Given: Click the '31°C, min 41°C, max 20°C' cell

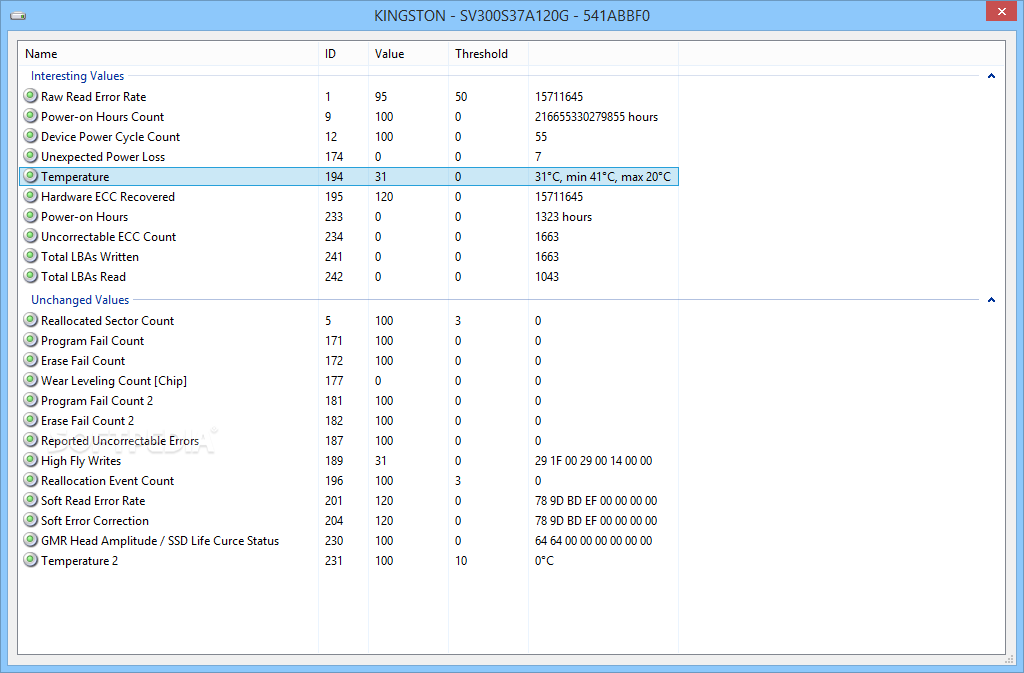Looking at the screenshot, I should [x=602, y=177].
